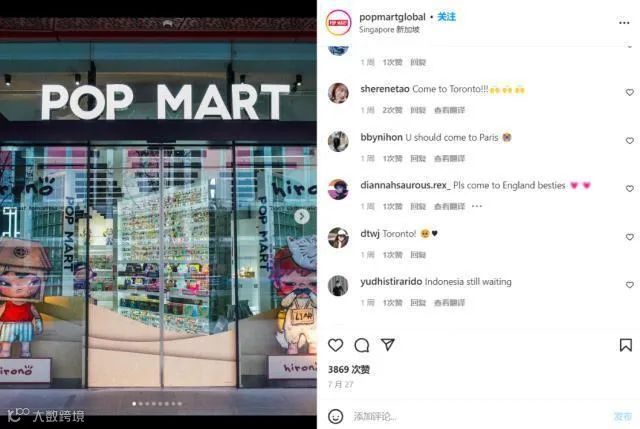Advance to next photo with arrow
Image resolution: width=640 pixels, height=429 pixels.
click(x=302, y=216)
